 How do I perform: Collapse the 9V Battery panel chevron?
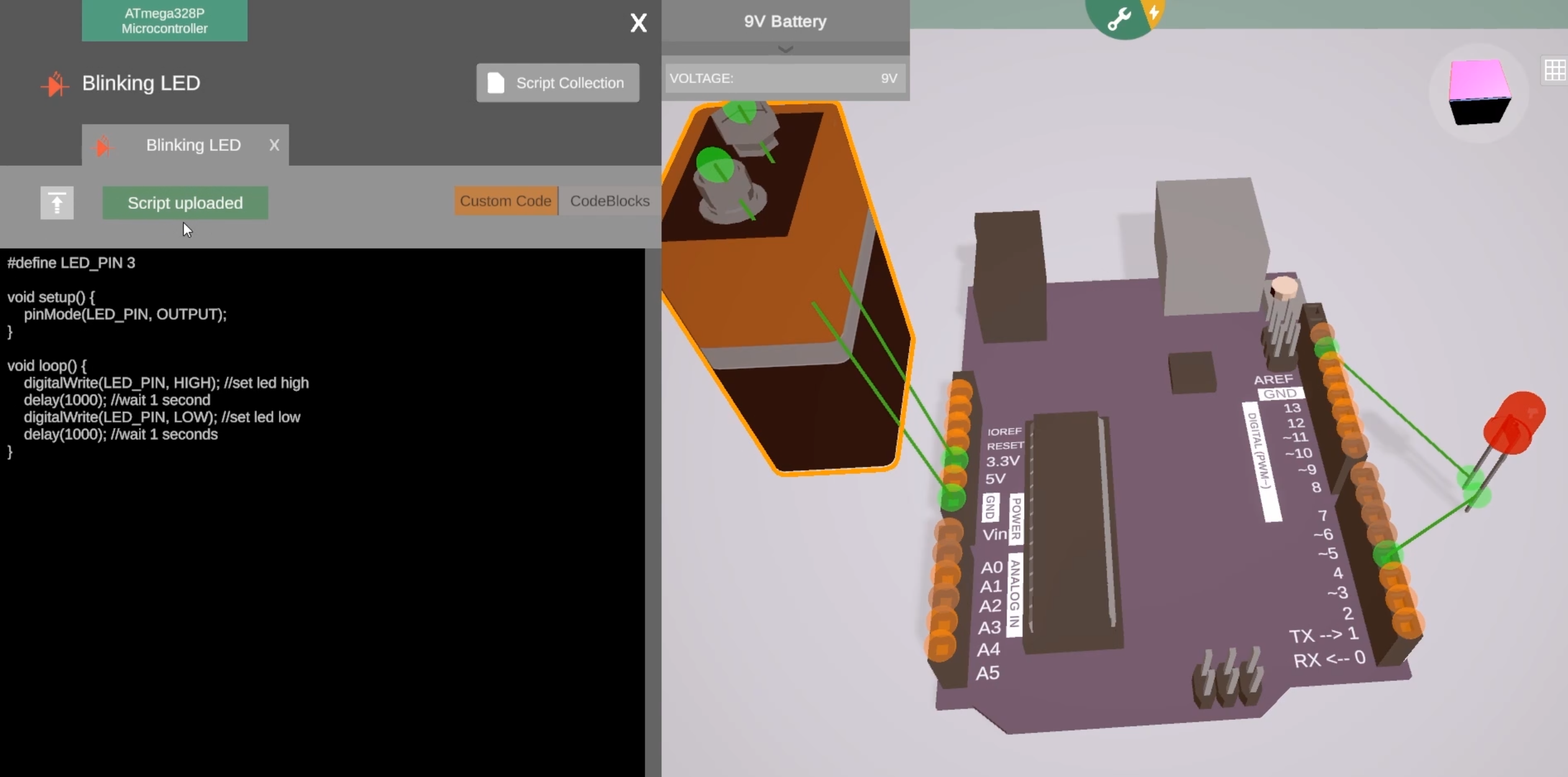(785, 49)
